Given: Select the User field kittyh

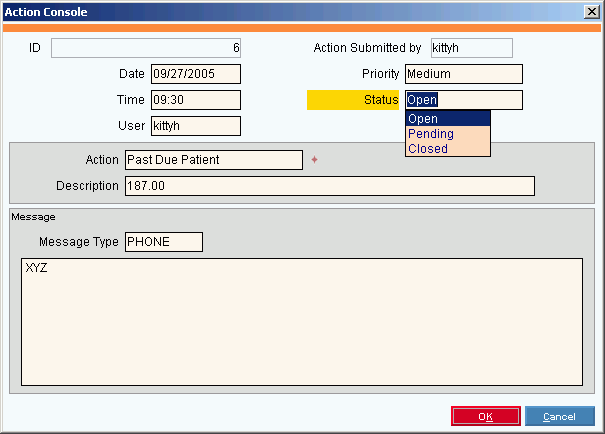Looking at the screenshot, I should 195,125.
